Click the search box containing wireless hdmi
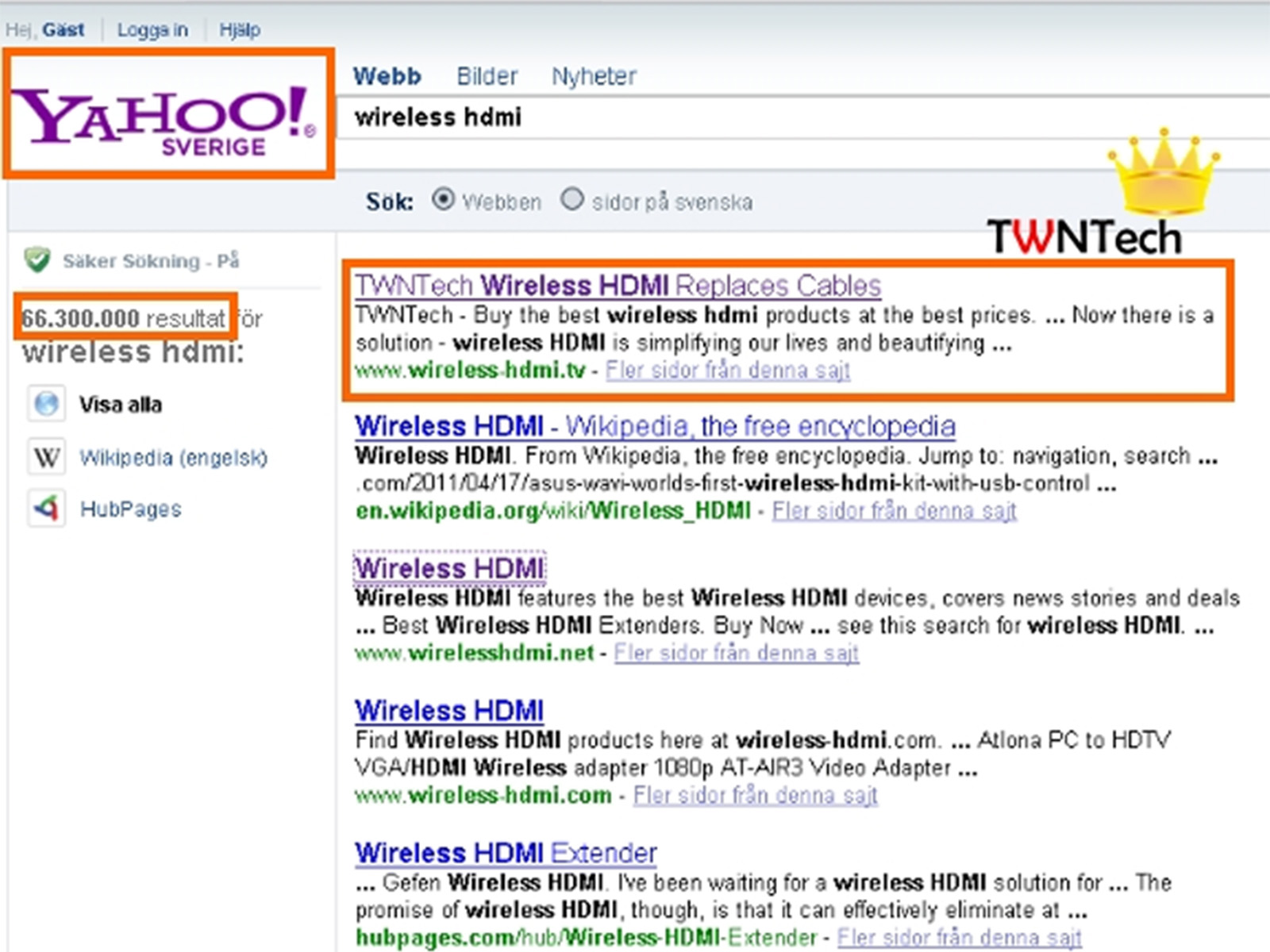 point(803,117)
